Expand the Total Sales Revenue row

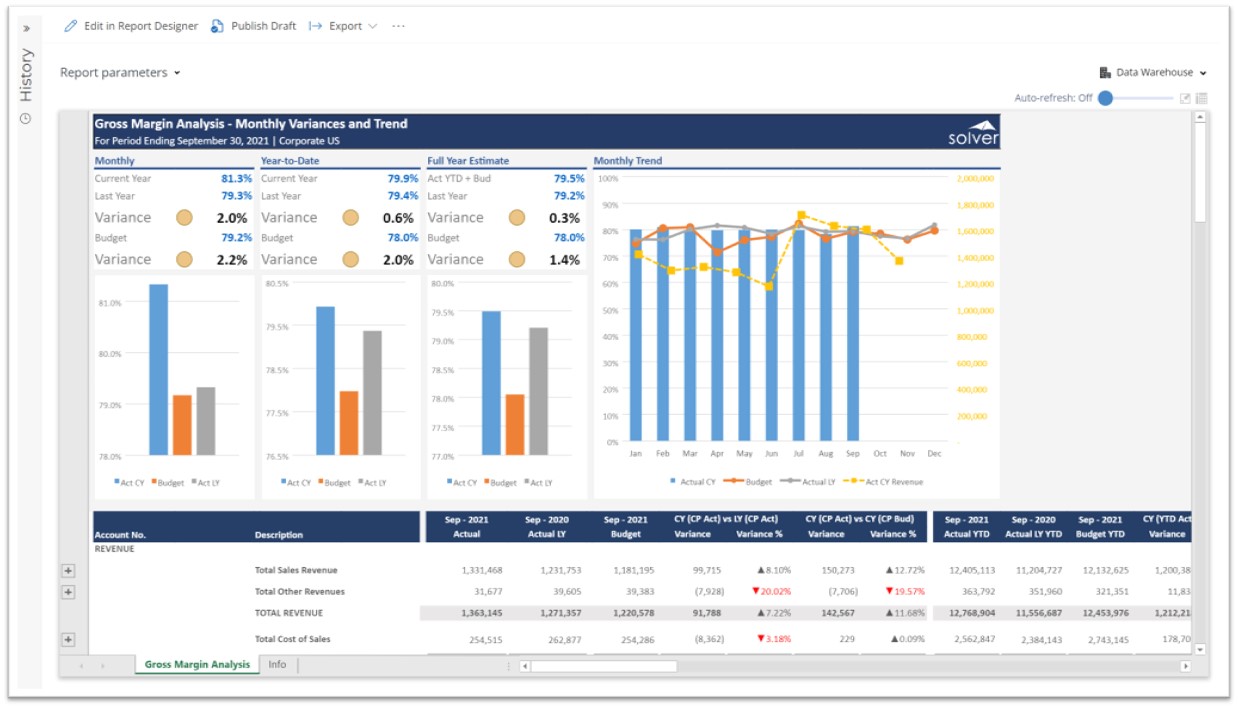click(68, 570)
